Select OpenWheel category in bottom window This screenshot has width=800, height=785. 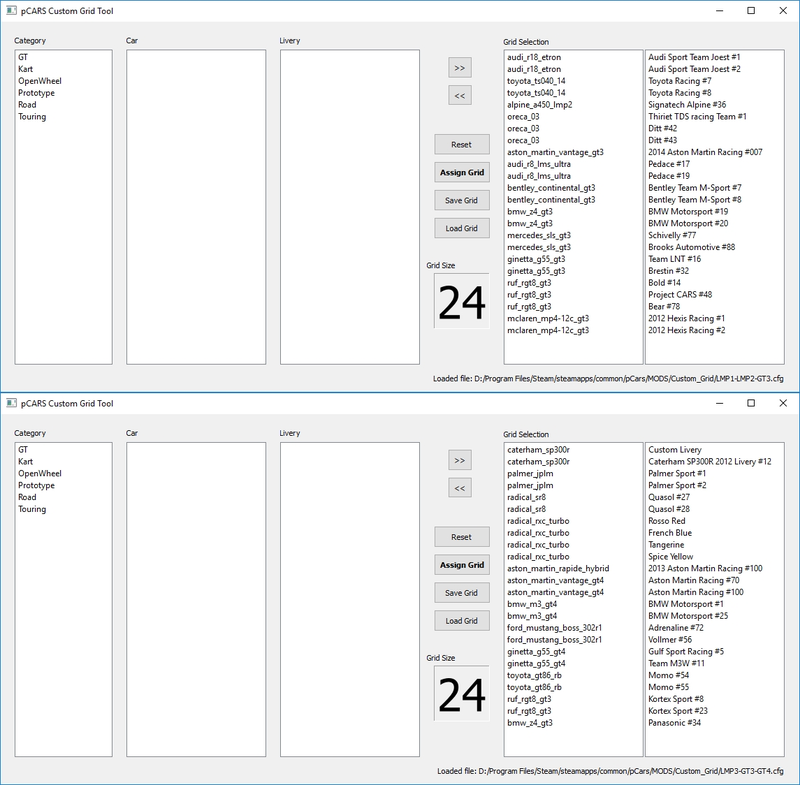click(x=40, y=473)
